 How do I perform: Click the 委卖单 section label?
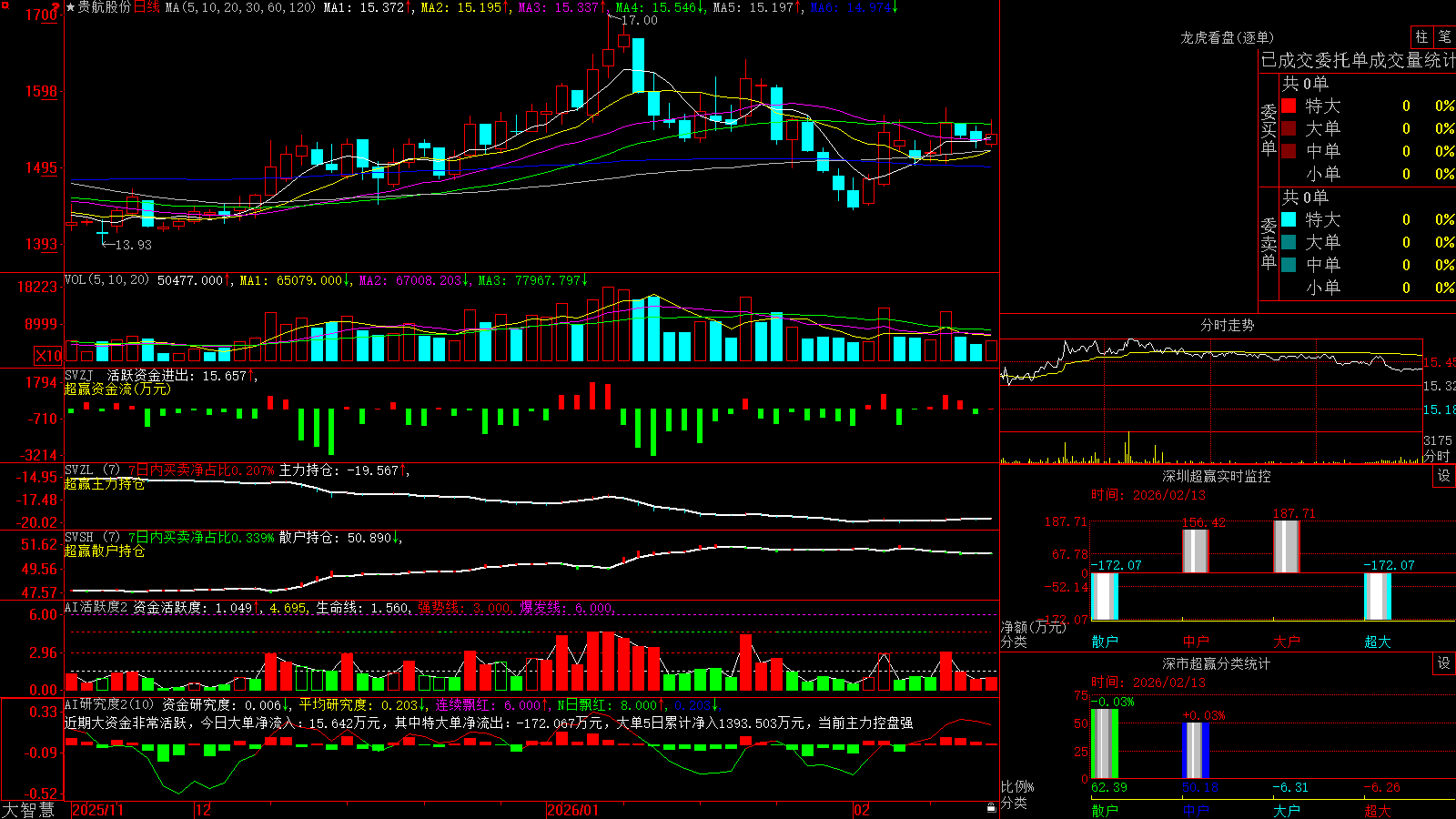tap(1269, 243)
